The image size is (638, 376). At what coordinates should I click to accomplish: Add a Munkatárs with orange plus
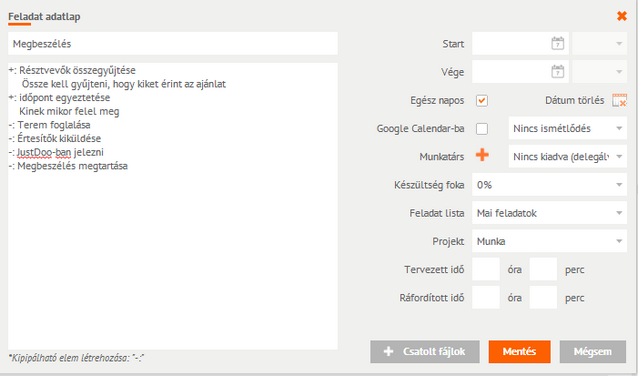[482, 155]
